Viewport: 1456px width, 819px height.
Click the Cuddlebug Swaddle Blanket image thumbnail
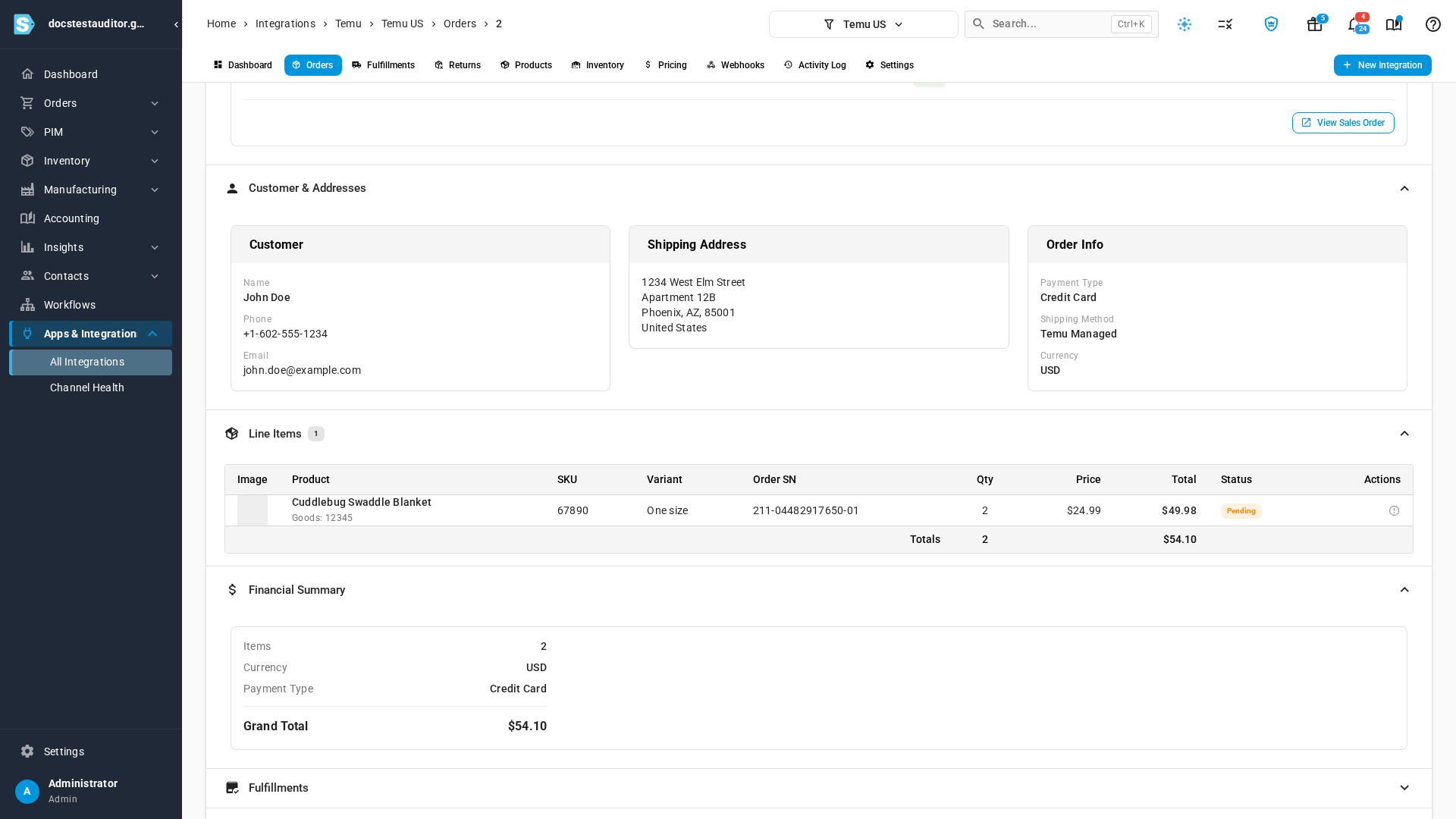253,510
